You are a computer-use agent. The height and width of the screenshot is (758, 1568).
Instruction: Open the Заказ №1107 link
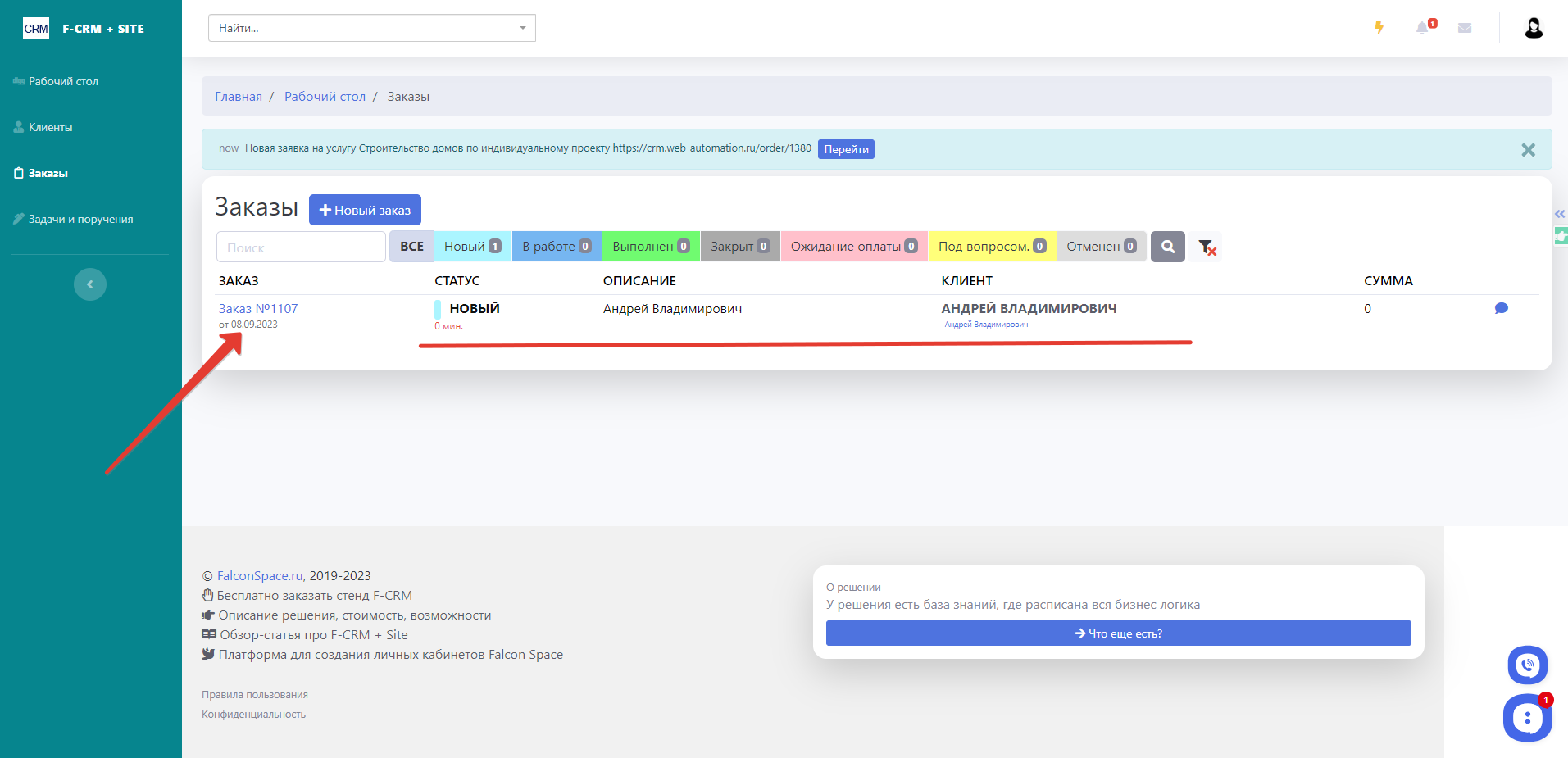point(258,309)
